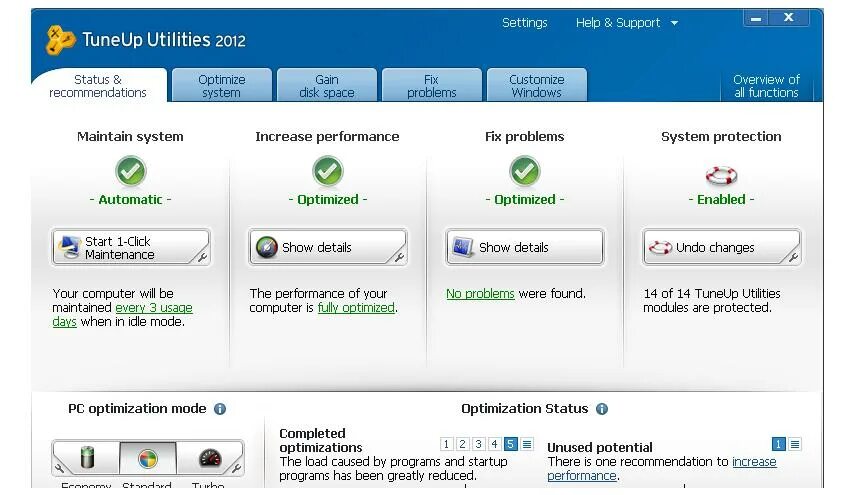The image size is (849, 495).
Task: Open wrench settings on 1-Click Maintenance button
Action: [x=203, y=257]
